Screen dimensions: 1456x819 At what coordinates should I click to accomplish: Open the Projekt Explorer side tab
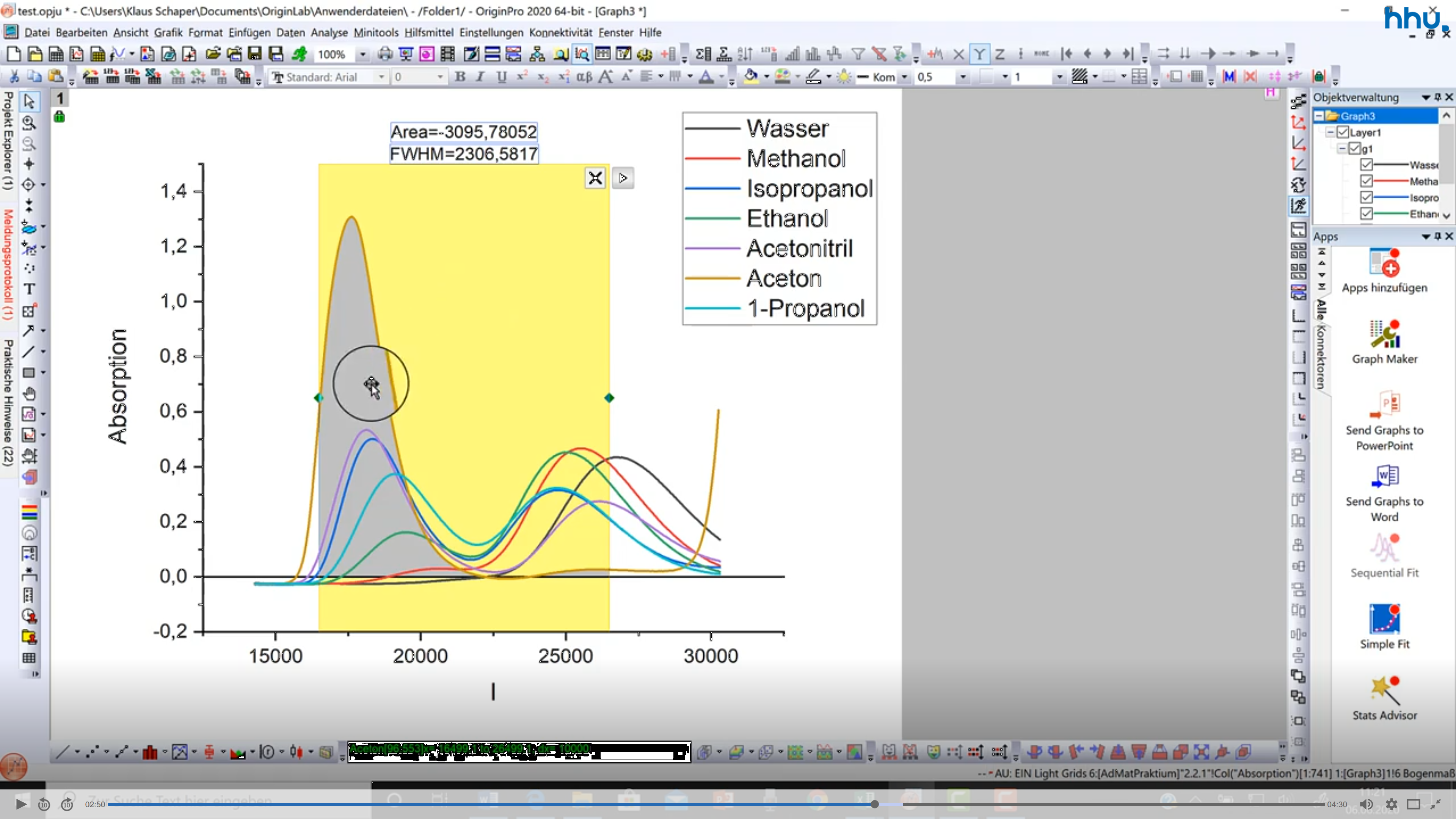8,141
